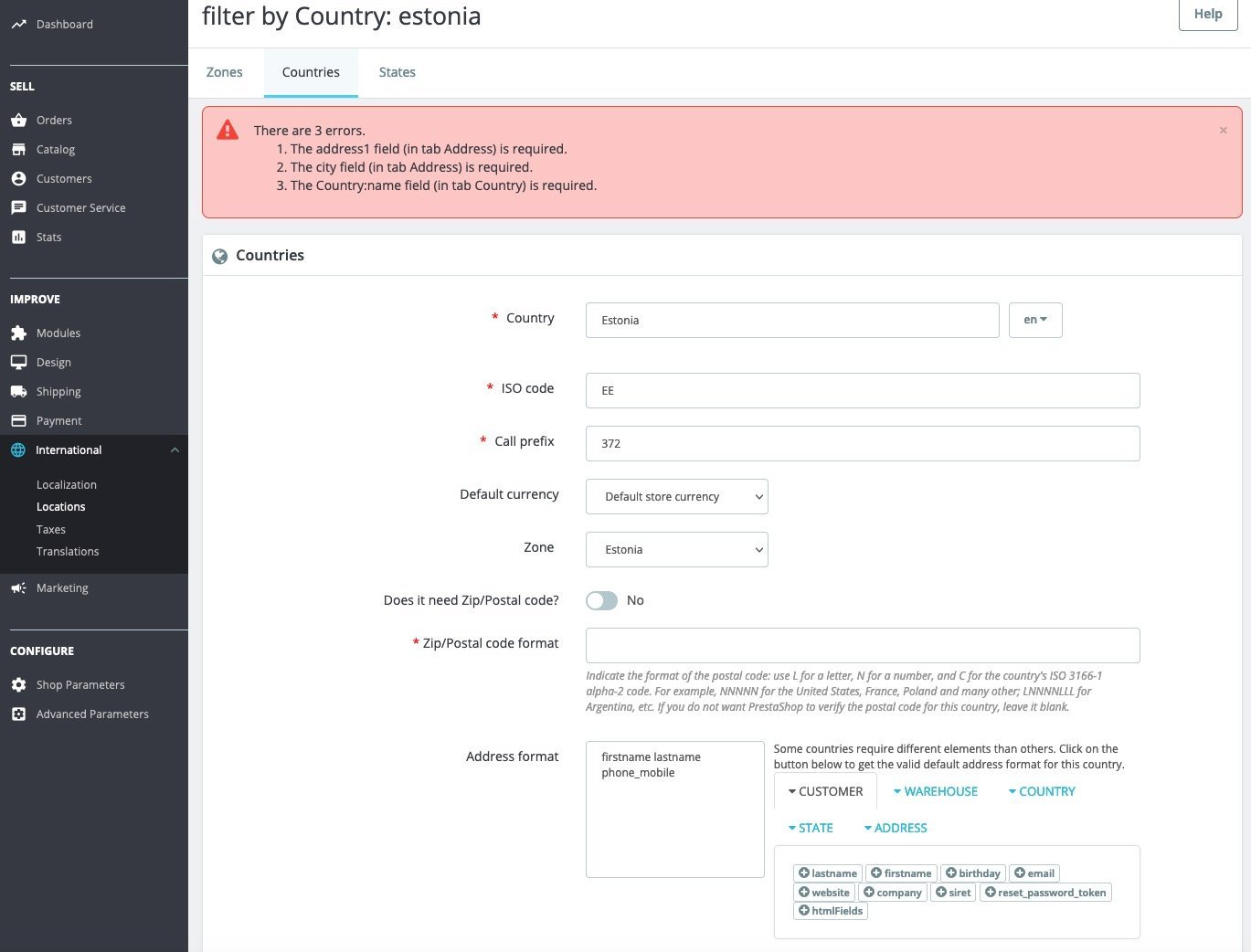This screenshot has height=952, width=1251.
Task: Add birthday field to address format
Action: tap(972, 873)
